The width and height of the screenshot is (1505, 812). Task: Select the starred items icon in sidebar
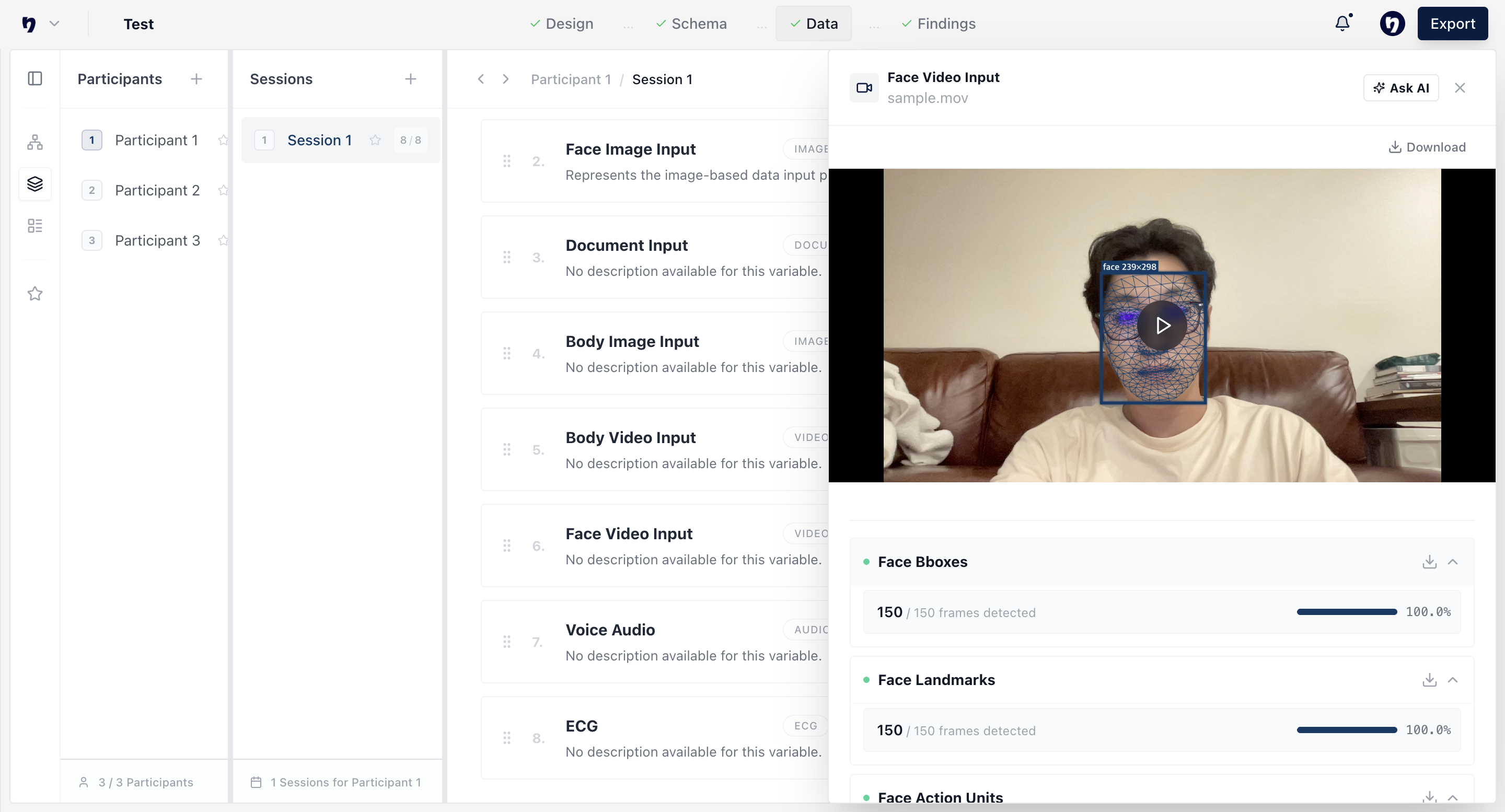(x=35, y=294)
